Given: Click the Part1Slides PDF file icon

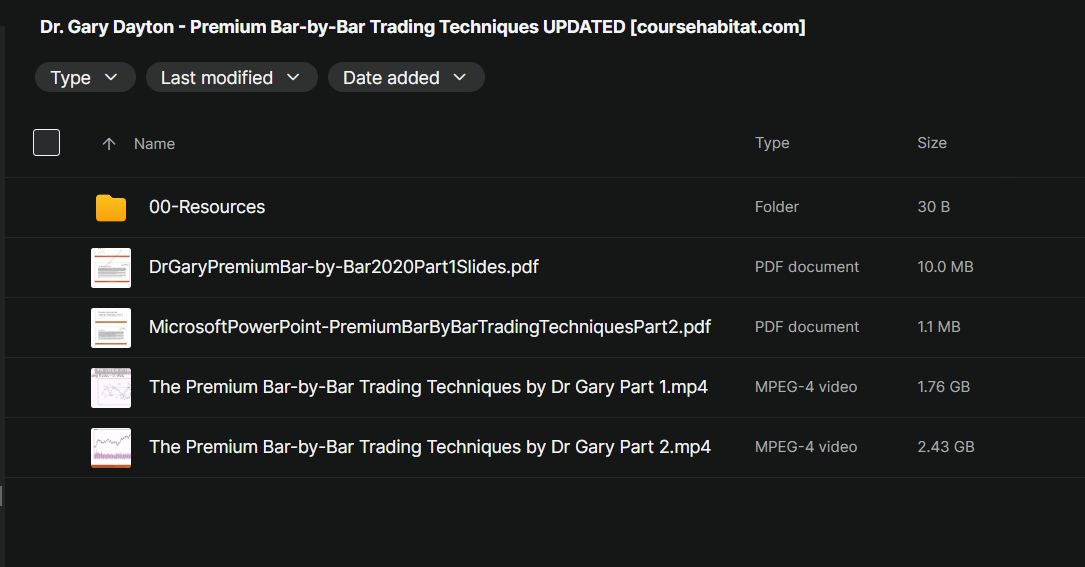Looking at the screenshot, I should 111,268.
